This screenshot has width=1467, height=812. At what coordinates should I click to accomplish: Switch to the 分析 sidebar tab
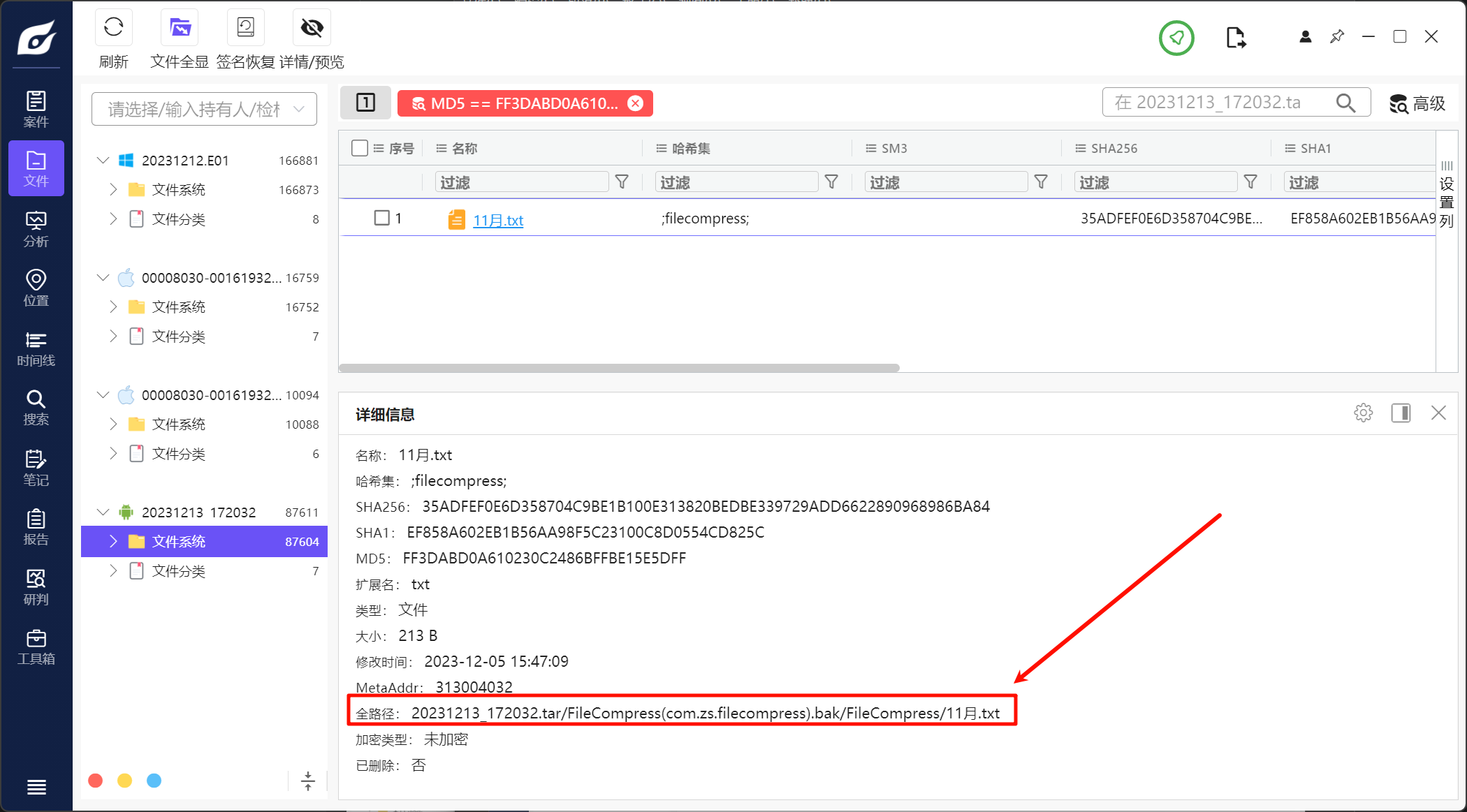coord(36,229)
